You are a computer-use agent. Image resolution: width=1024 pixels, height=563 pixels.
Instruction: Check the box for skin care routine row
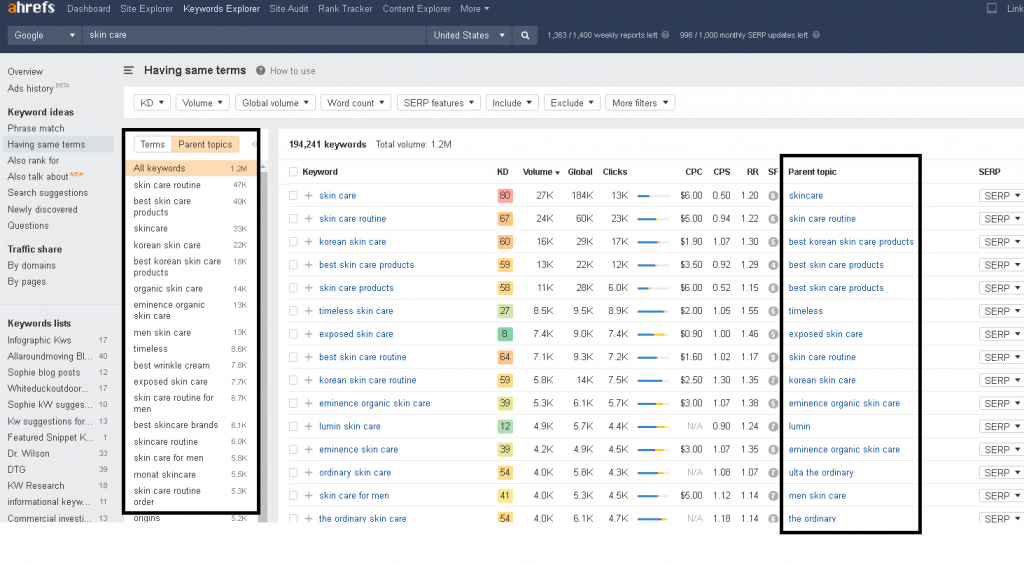click(x=293, y=218)
